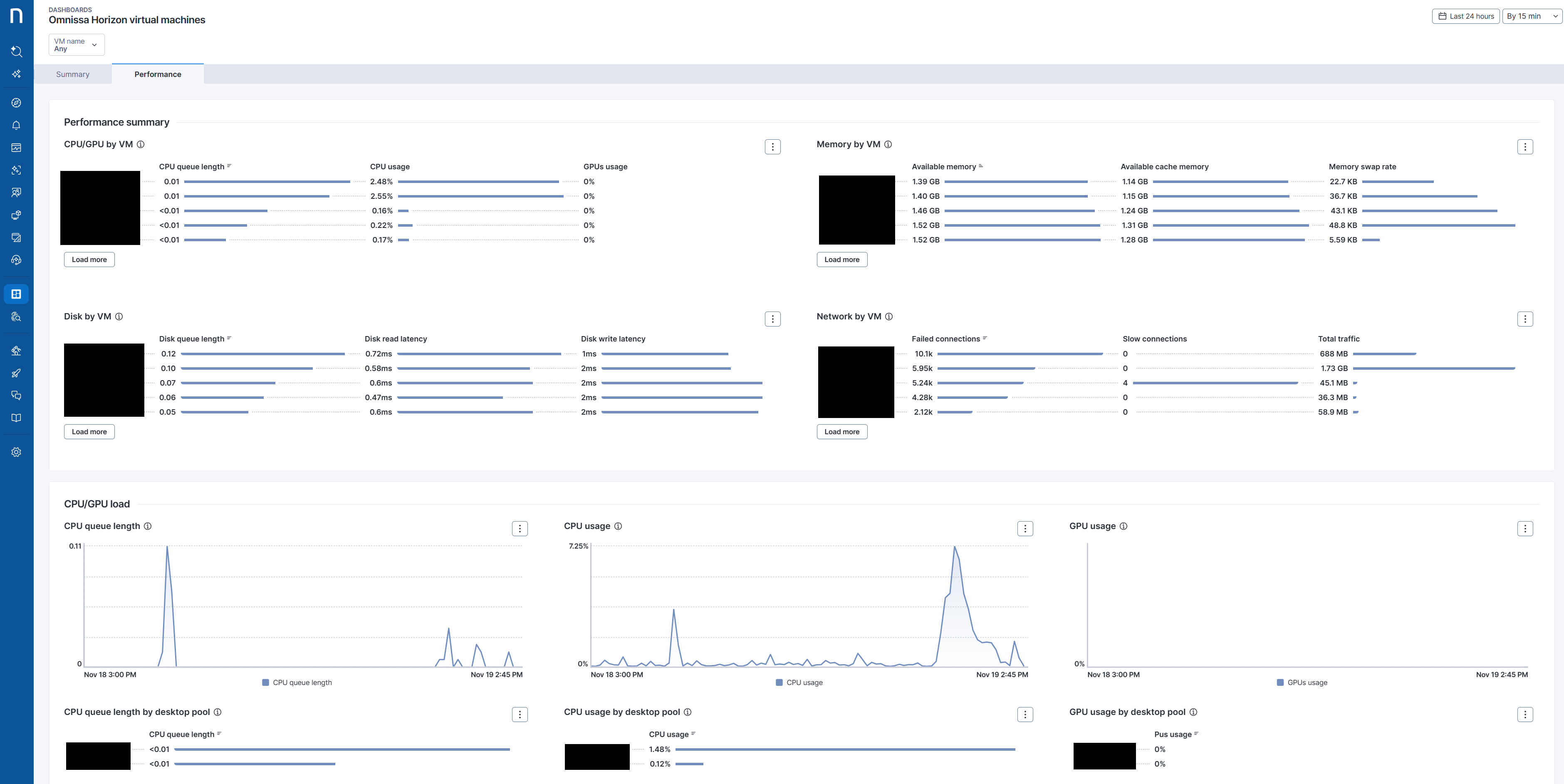This screenshot has width=1564, height=784.
Task: Click the search icon in sidebar
Action: 16,52
